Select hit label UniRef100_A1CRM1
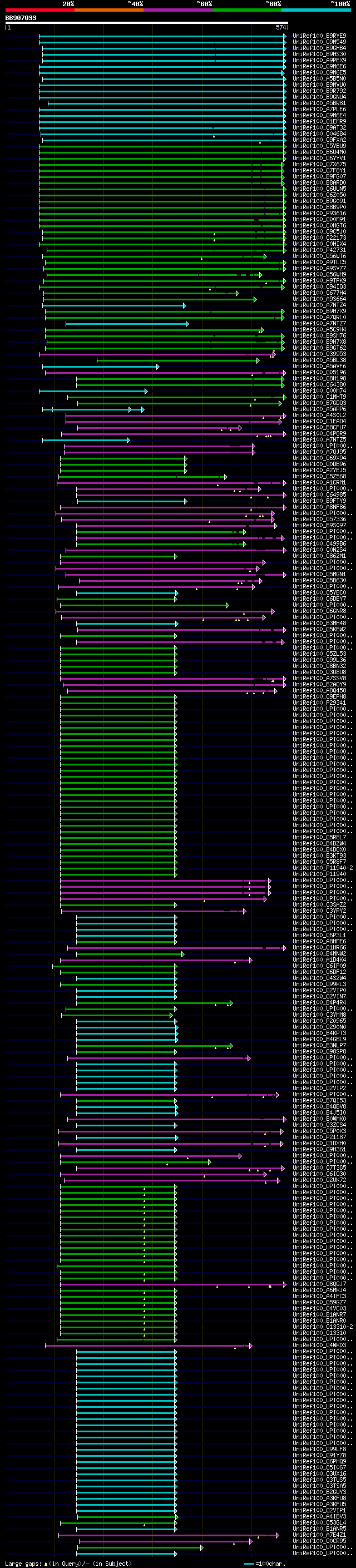356x1568 pixels. point(319,483)
